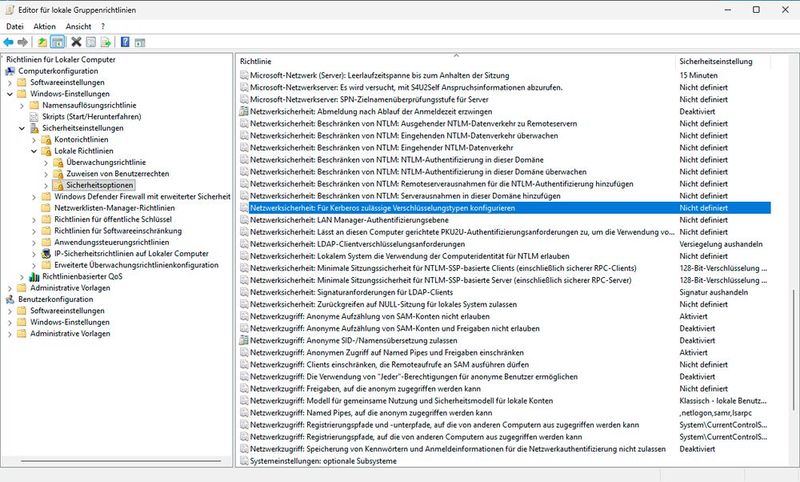
Task: Click the Benutzerkonfiguration user icon
Action: (10, 299)
